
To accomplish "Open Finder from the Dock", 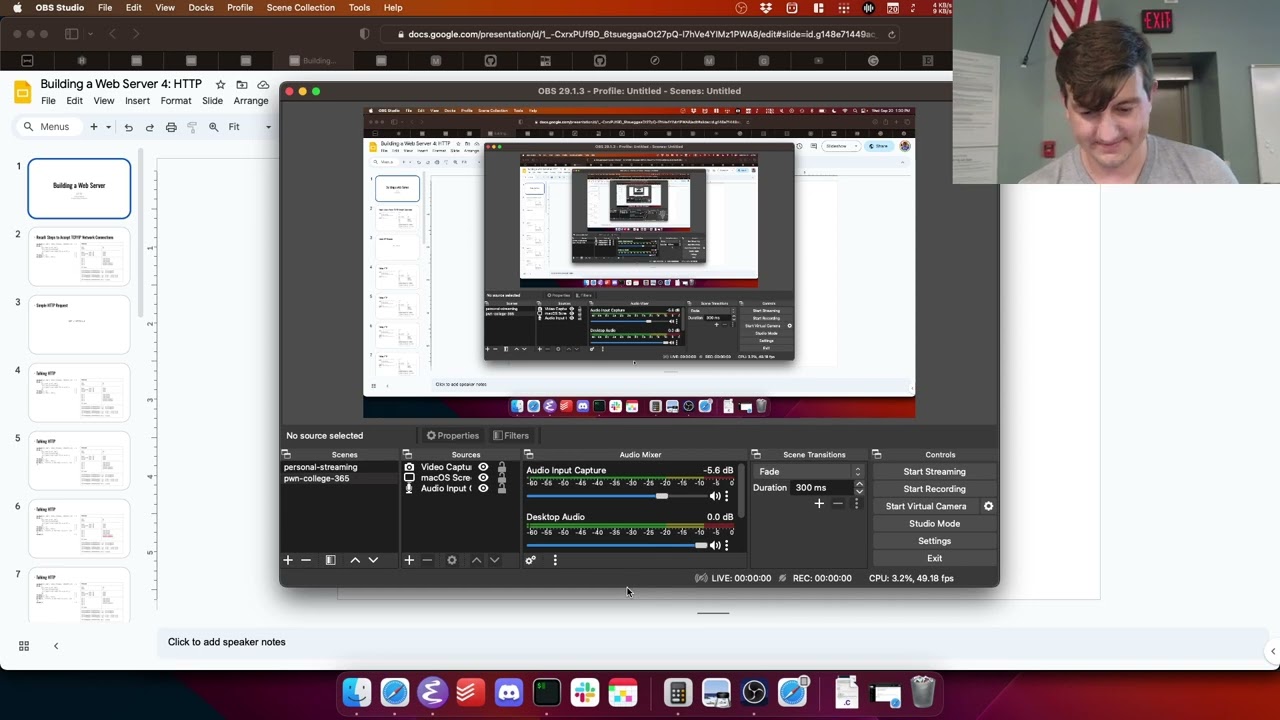I will coord(357,692).
